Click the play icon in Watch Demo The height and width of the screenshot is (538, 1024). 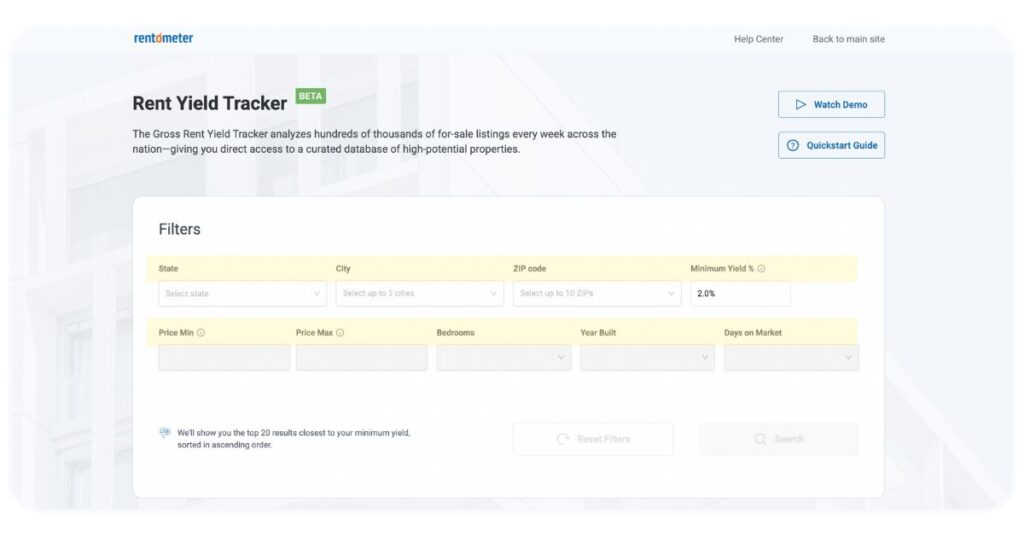[x=801, y=105]
